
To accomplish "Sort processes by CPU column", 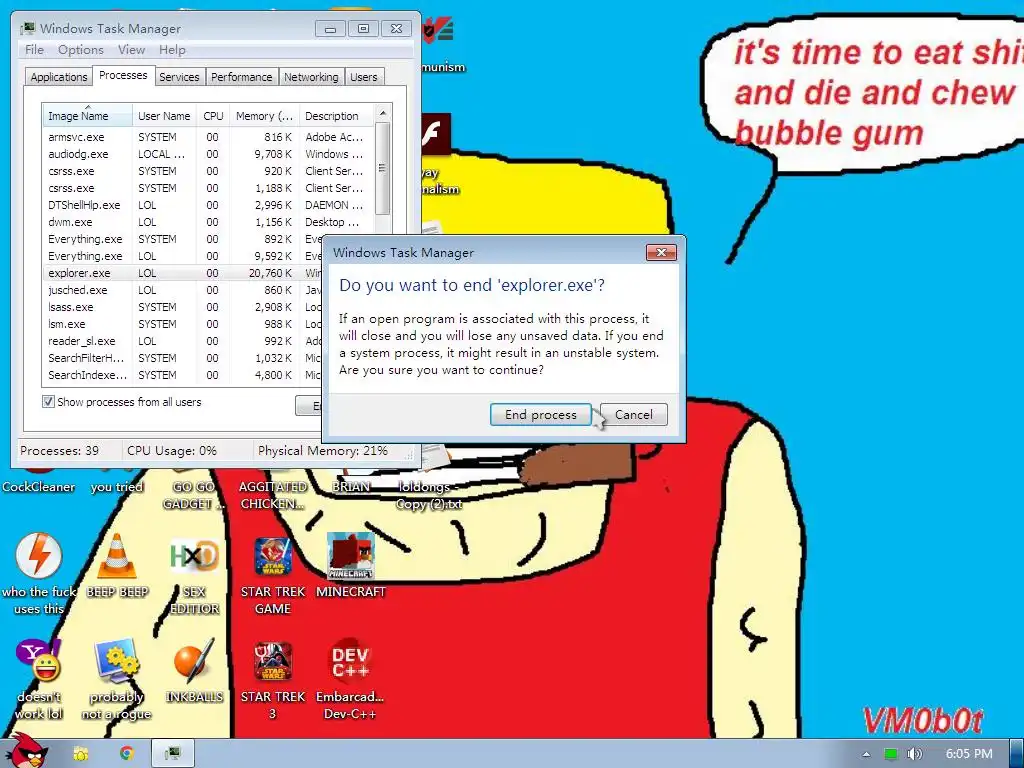I will click(213, 116).
